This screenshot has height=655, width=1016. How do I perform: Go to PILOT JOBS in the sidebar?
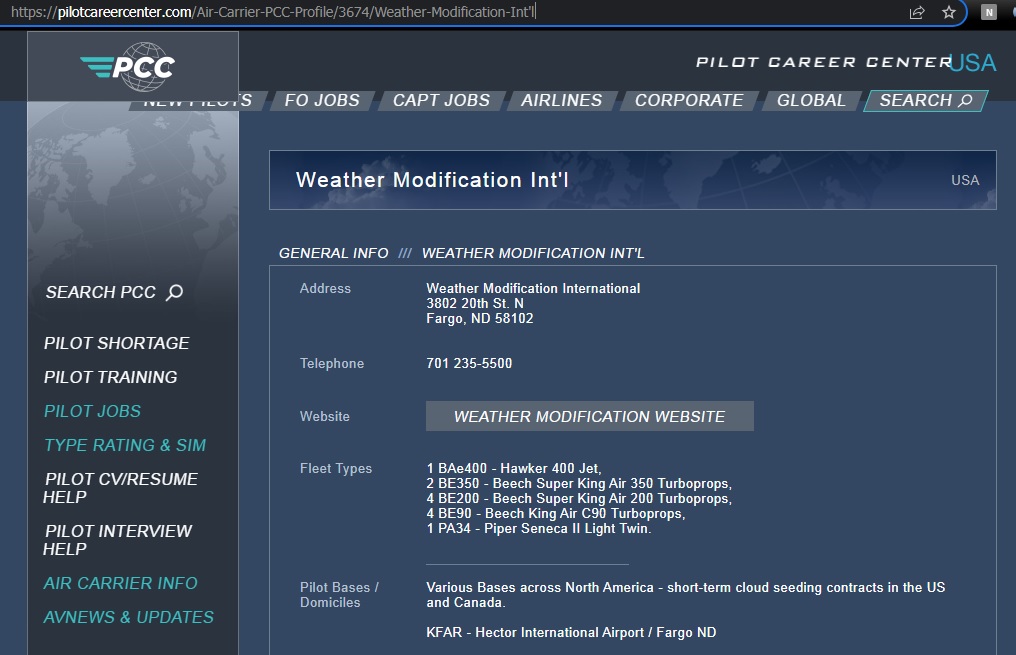pyautogui.click(x=92, y=411)
